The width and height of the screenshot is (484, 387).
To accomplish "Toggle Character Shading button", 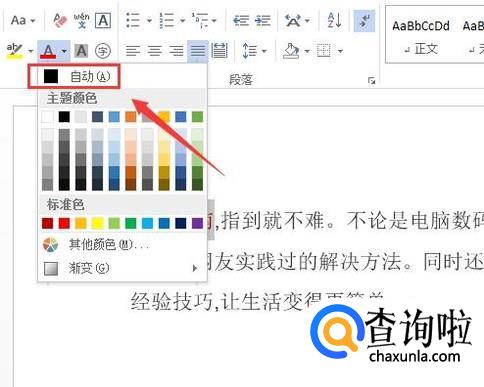I will pyautogui.click(x=81, y=51).
